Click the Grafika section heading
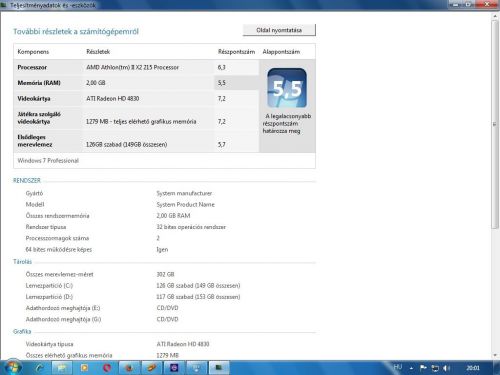Image resolution: width=500 pixels, height=375 pixels. (x=22, y=332)
